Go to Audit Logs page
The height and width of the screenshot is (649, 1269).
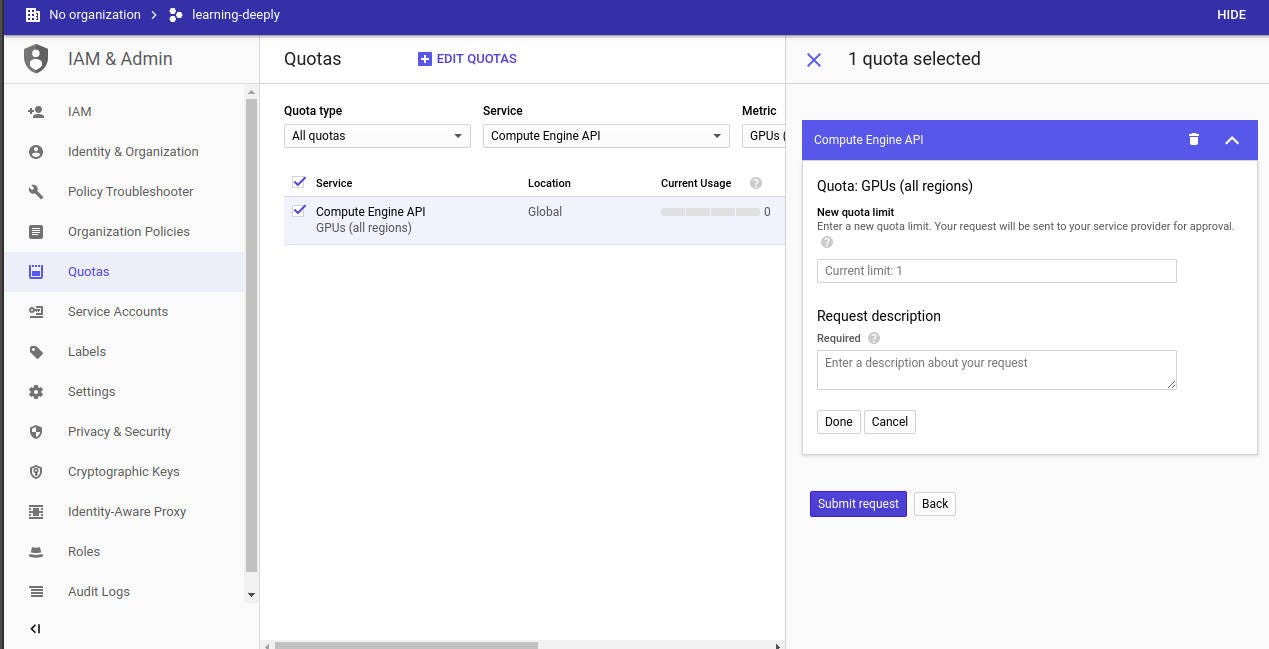click(98, 592)
